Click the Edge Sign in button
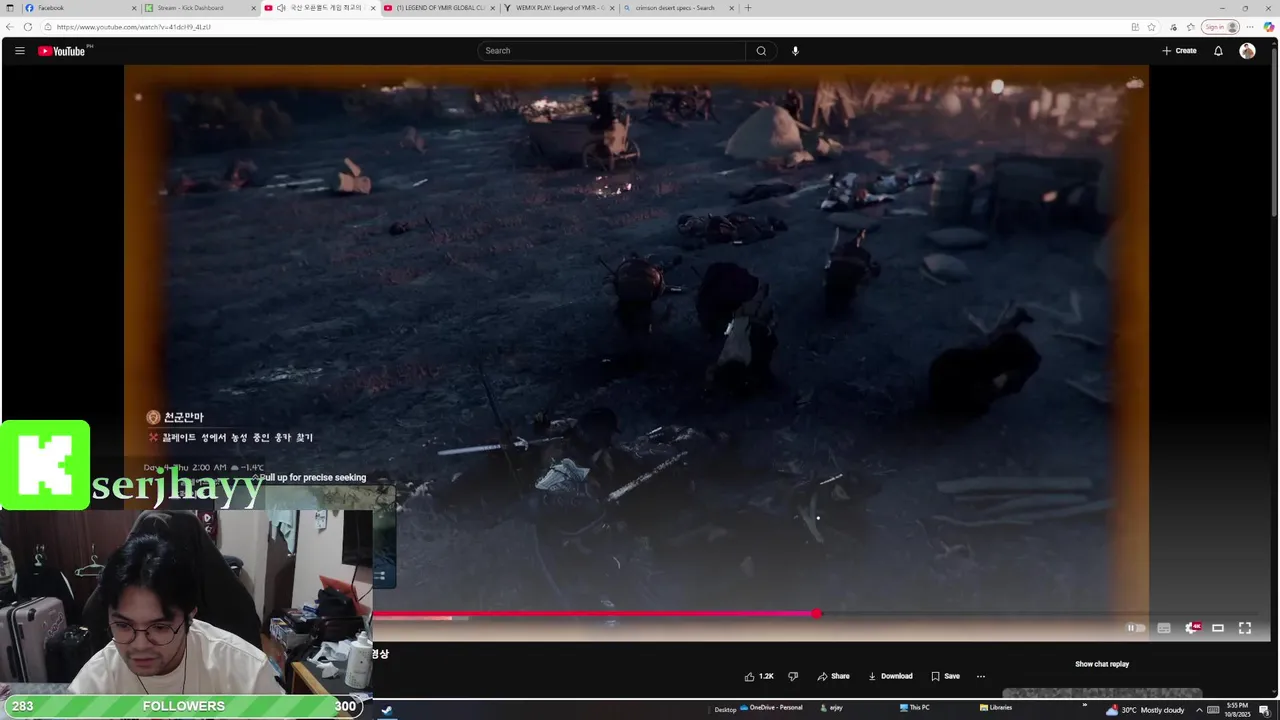This screenshot has width=1280, height=720. (1220, 27)
